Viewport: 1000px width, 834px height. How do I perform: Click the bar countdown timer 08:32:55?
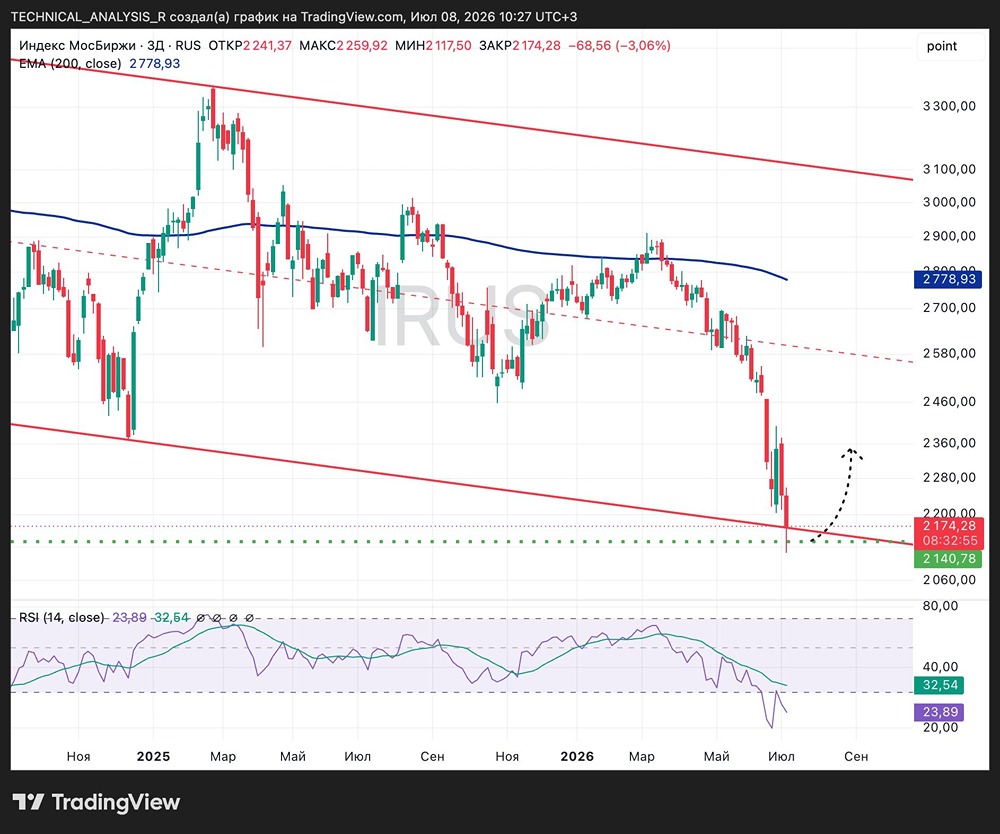(949, 541)
